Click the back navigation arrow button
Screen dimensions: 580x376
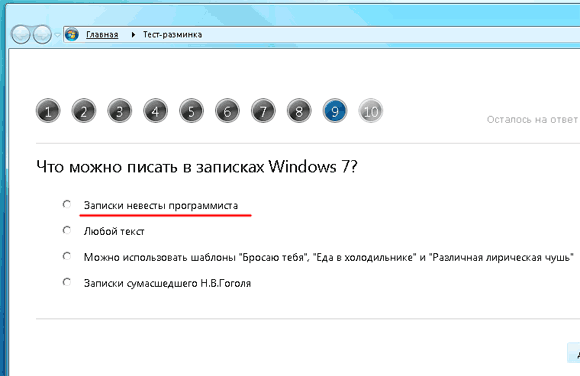click(x=21, y=34)
